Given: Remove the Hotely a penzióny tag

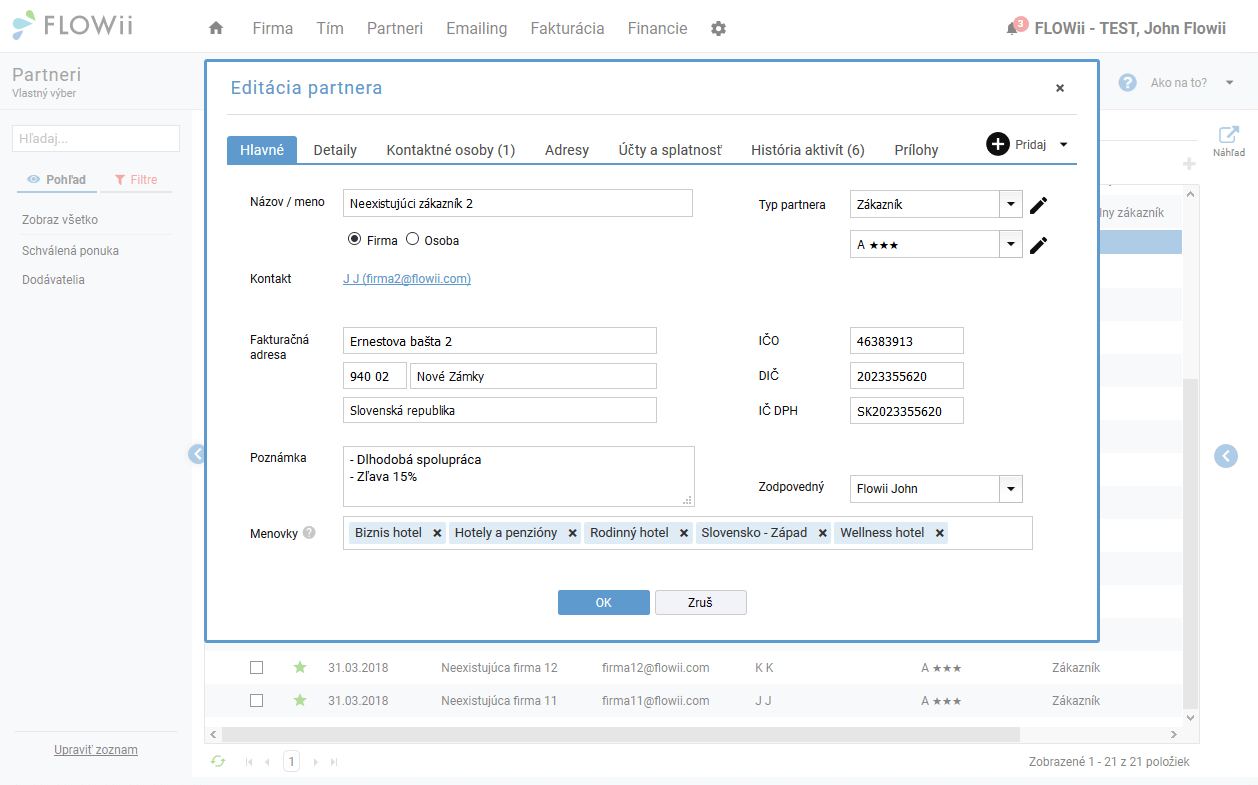Looking at the screenshot, I should tap(572, 533).
